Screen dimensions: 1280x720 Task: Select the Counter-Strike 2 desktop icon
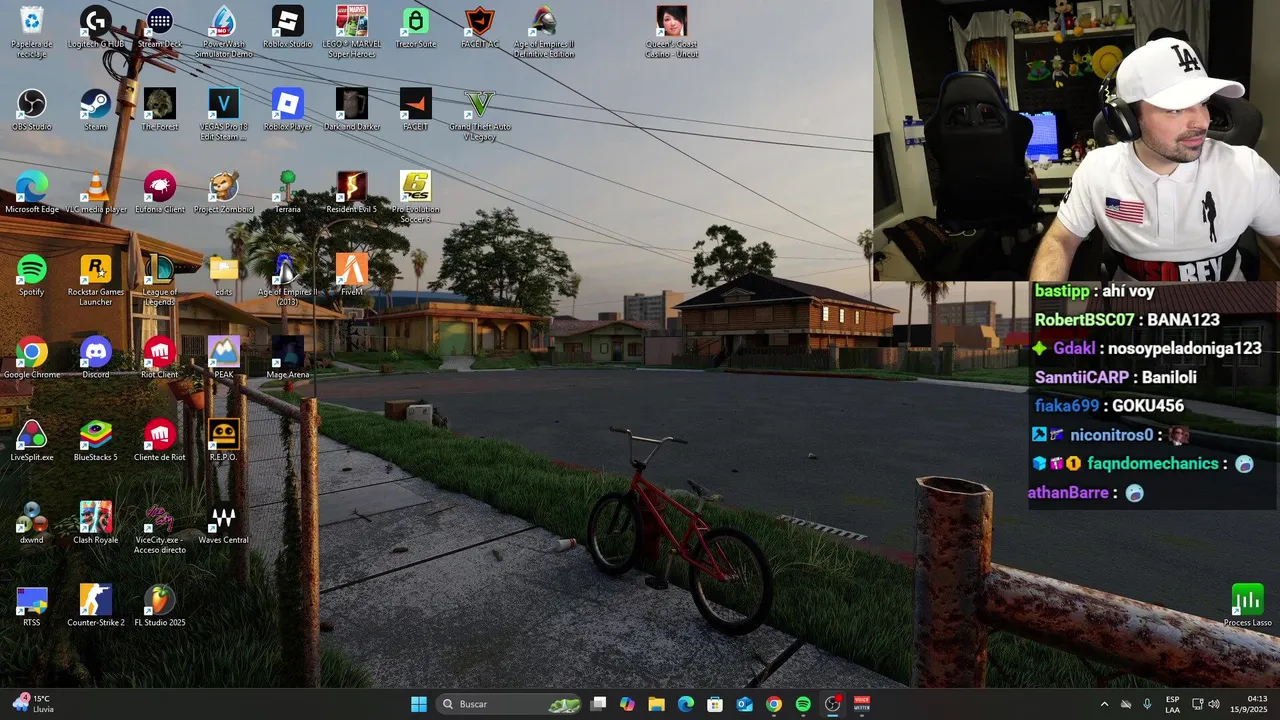[96, 605]
